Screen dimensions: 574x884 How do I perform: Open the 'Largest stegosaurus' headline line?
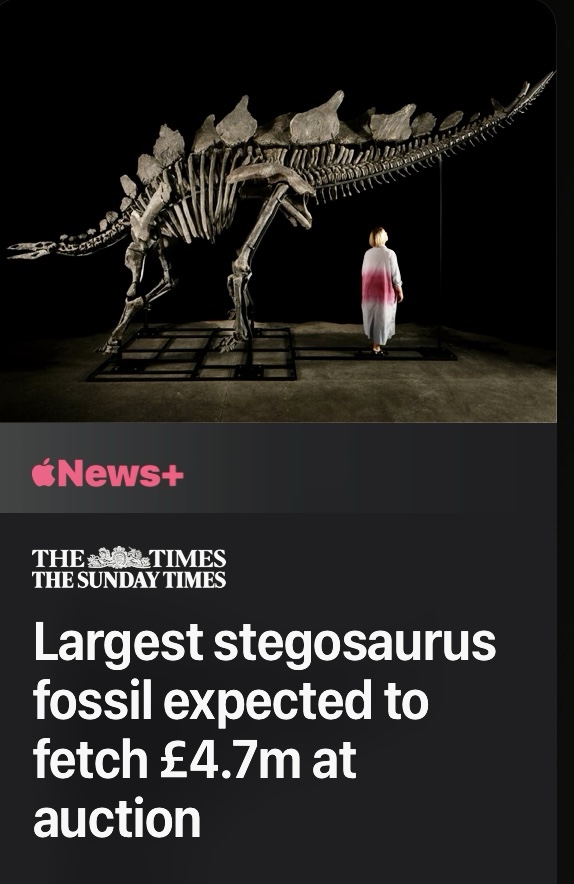[264, 644]
